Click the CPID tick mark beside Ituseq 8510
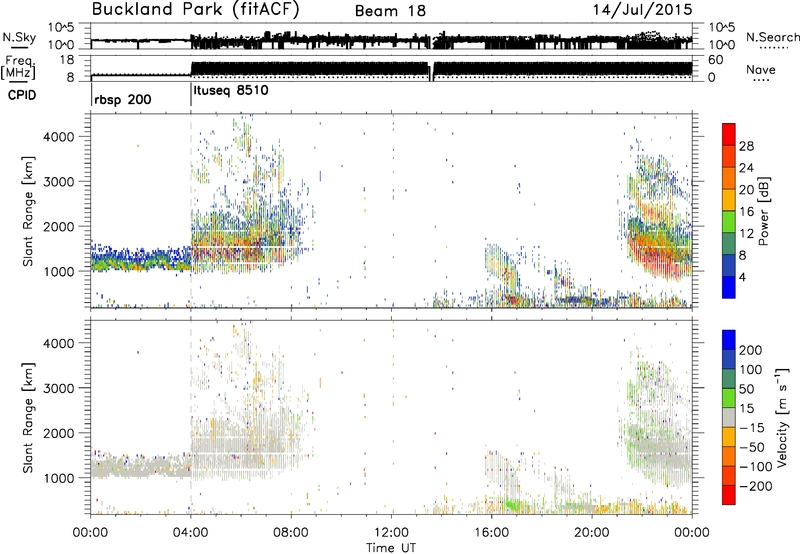The height and width of the screenshot is (554, 800). (x=191, y=95)
